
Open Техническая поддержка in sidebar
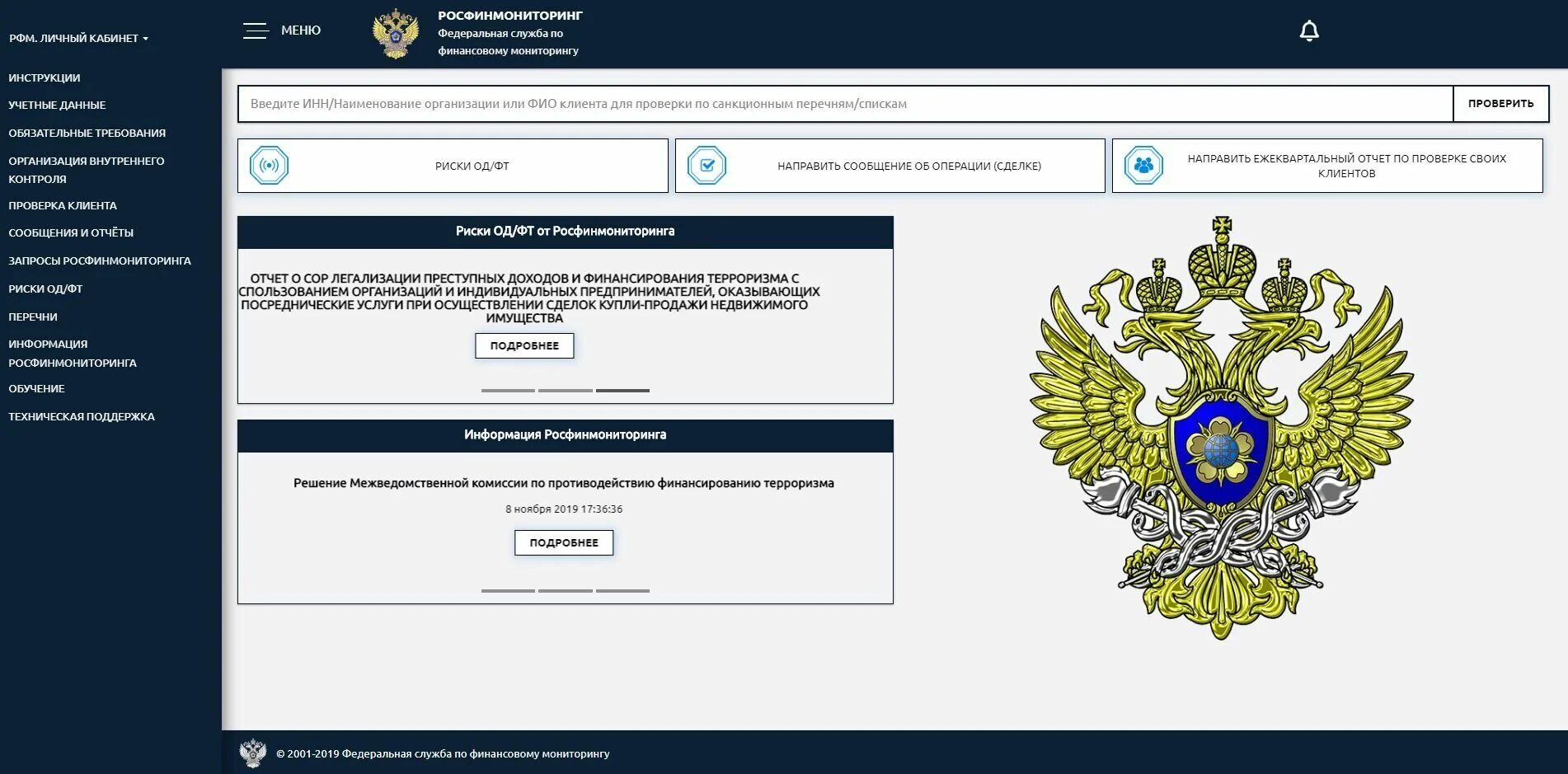(x=82, y=416)
